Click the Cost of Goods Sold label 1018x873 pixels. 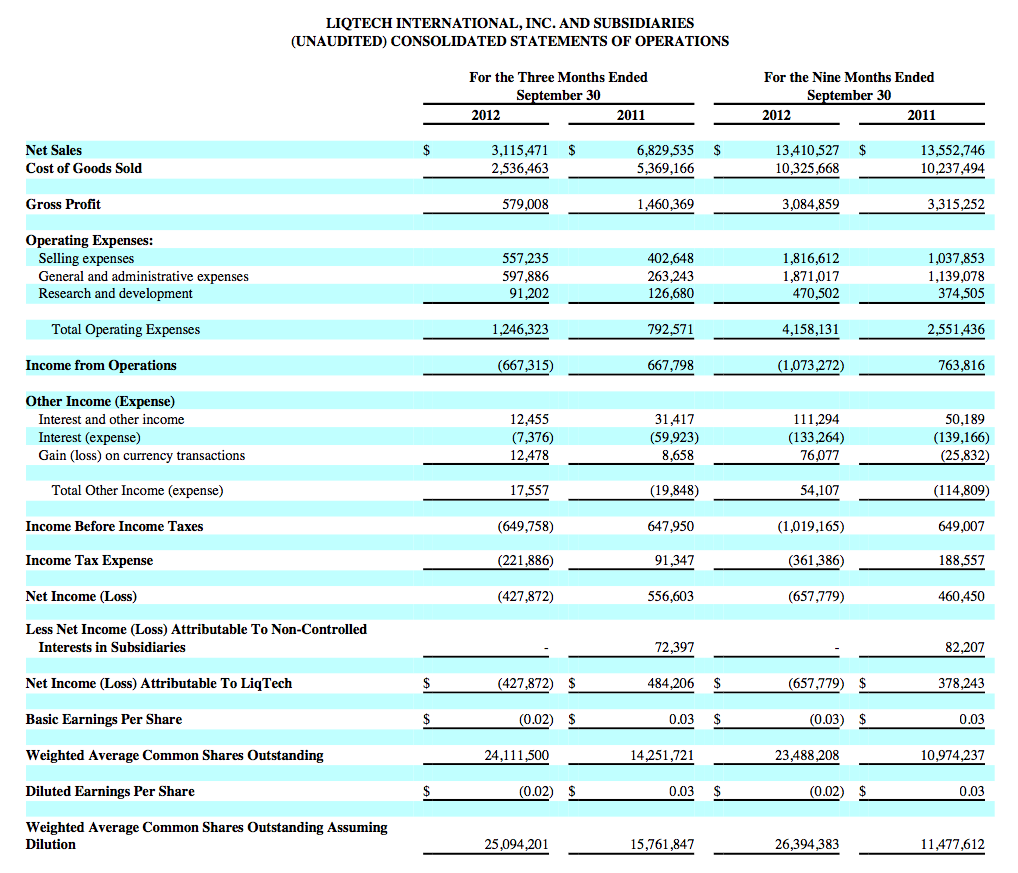[x=84, y=169]
